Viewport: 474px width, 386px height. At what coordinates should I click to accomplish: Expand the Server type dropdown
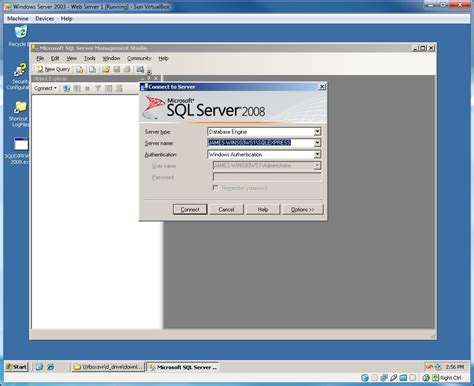coord(317,132)
